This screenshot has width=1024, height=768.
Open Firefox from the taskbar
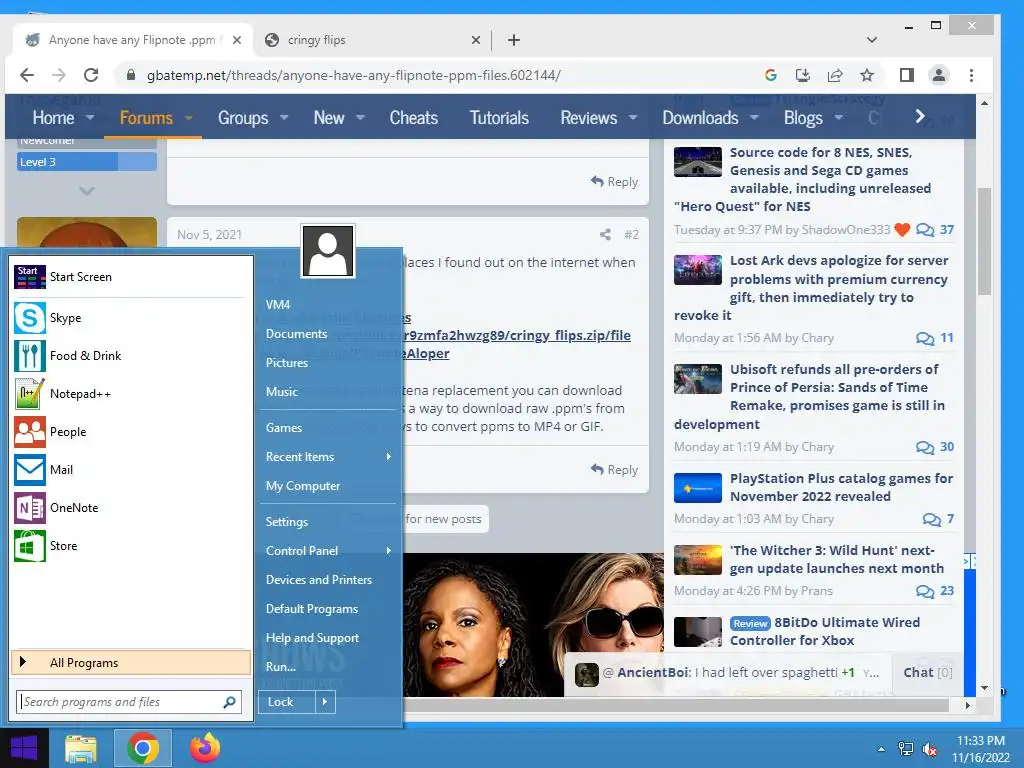pyautogui.click(x=204, y=748)
